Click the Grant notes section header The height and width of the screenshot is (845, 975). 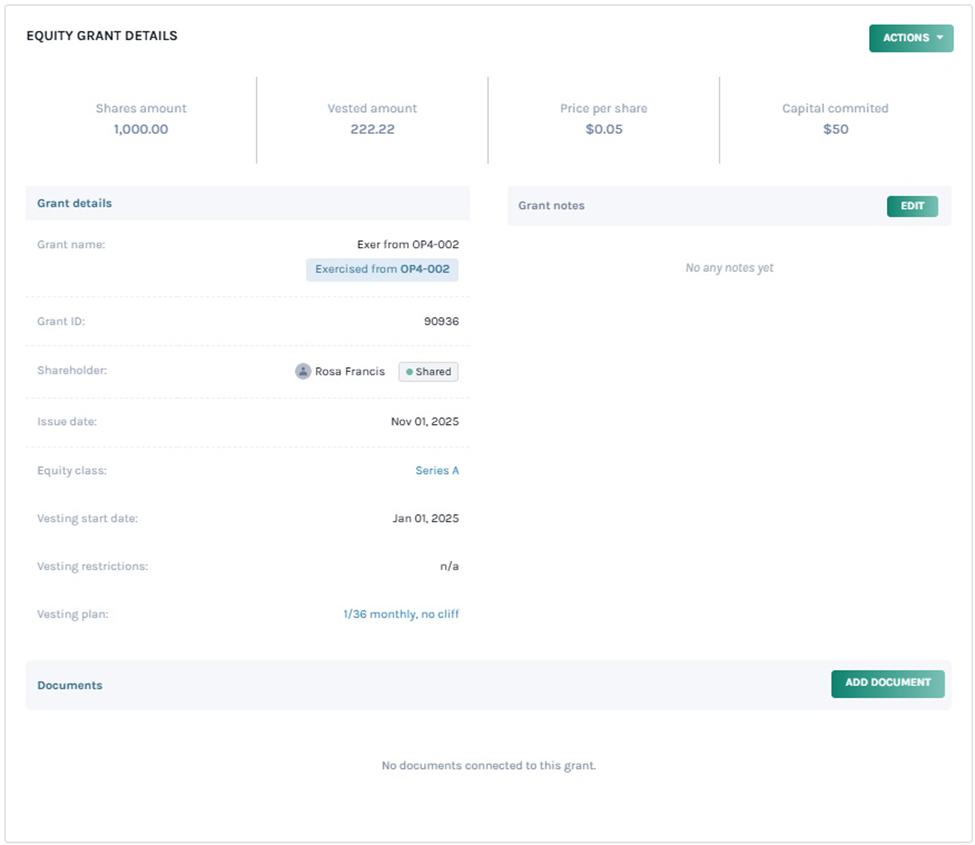(x=551, y=206)
